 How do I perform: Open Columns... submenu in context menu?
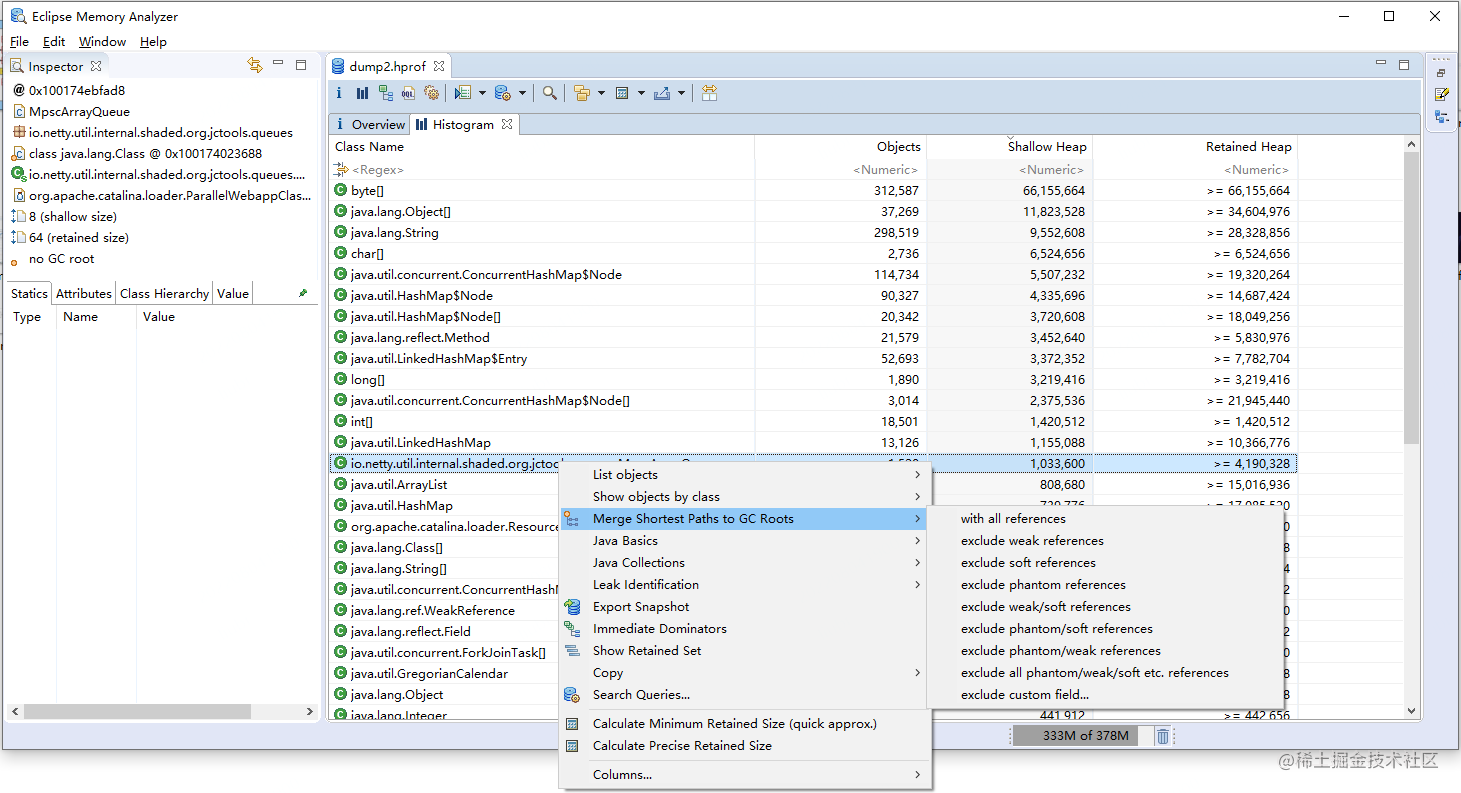point(744,774)
